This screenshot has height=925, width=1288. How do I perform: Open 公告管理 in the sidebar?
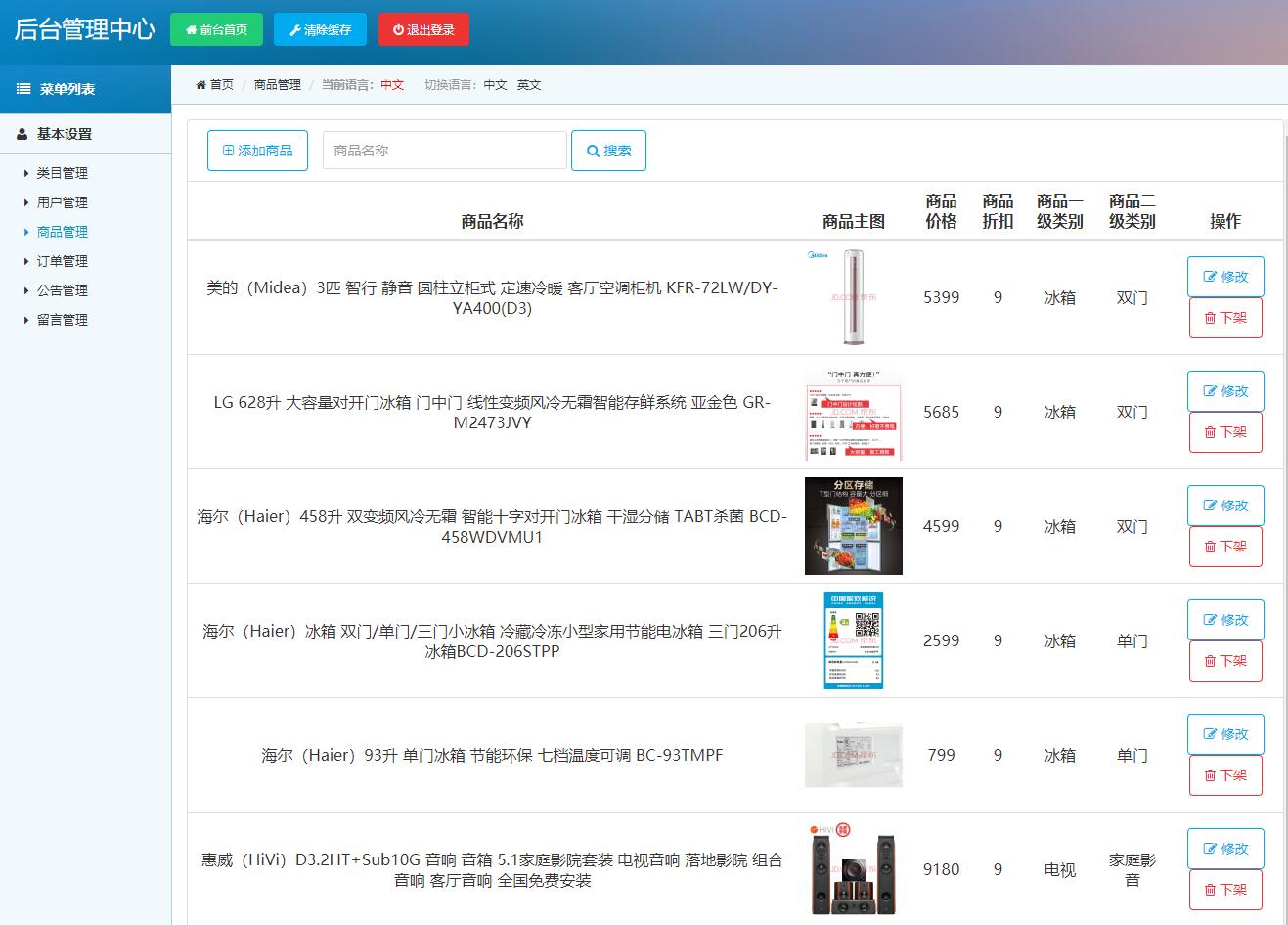(x=63, y=290)
